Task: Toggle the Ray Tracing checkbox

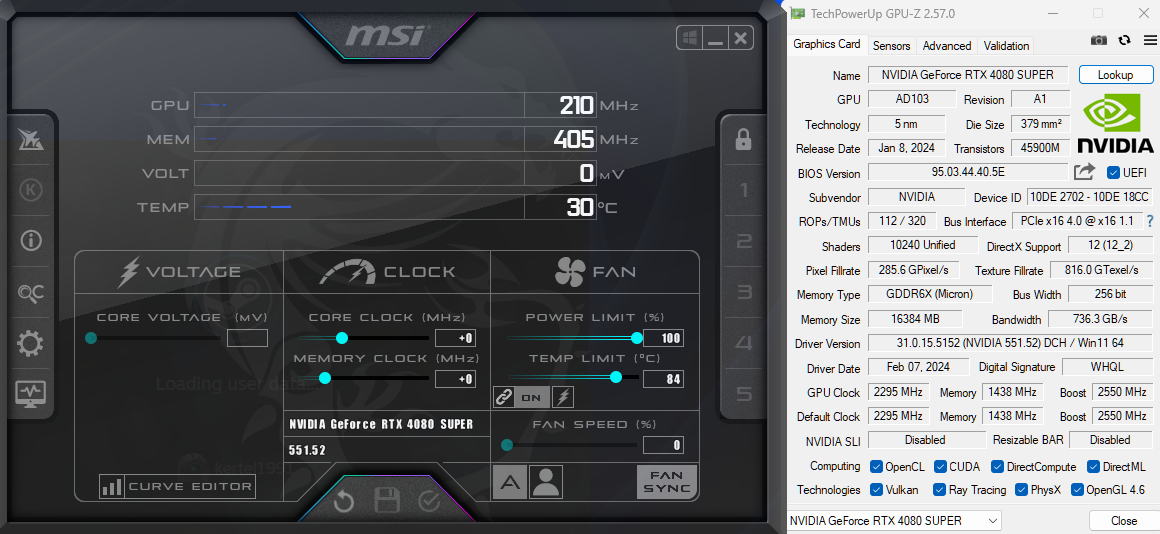Action: tap(940, 490)
